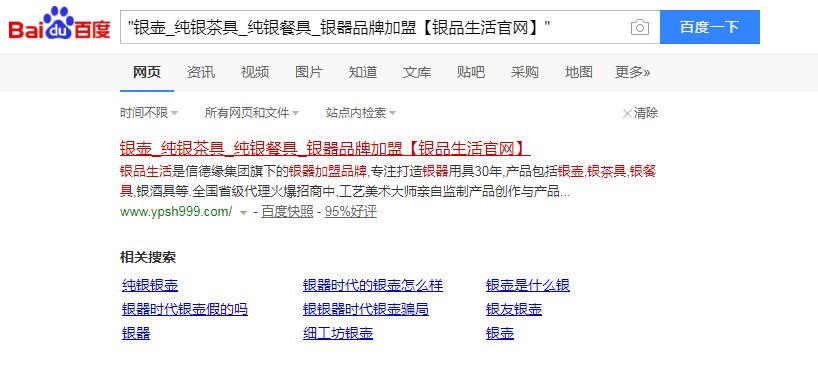This screenshot has height=370, width=818.
Task: Open the 视频 tab
Action: (255, 72)
